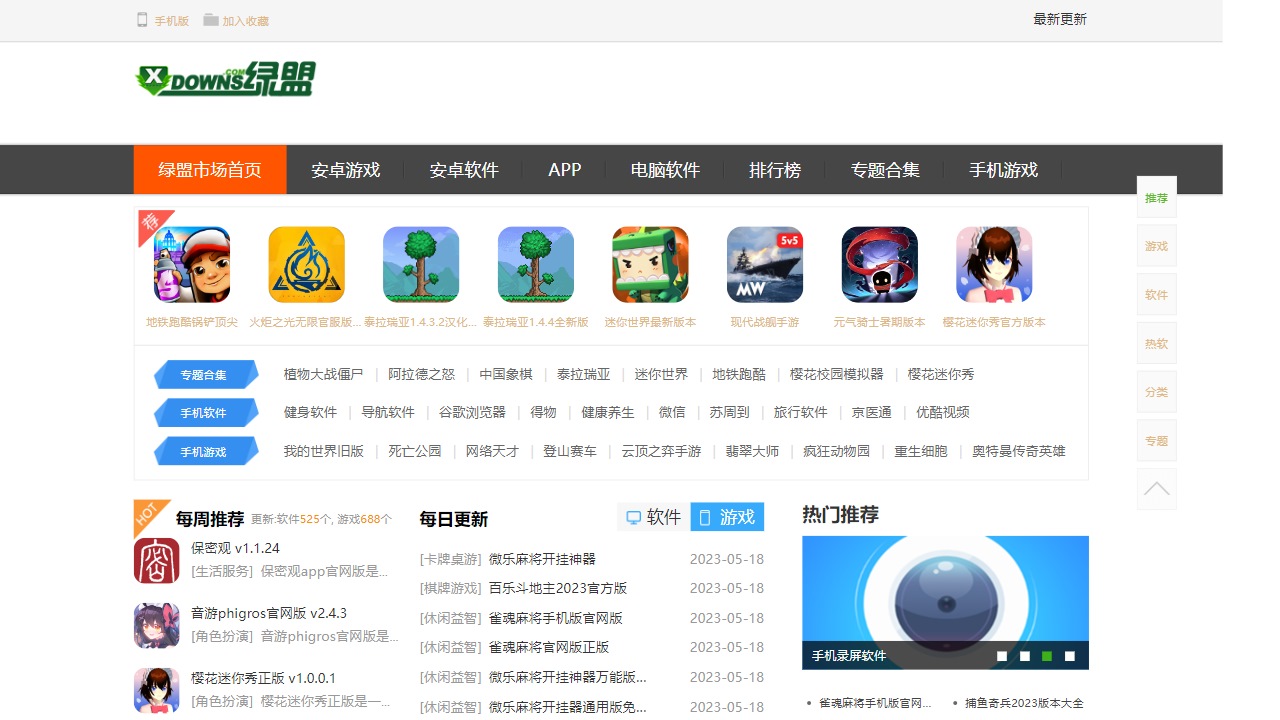The height and width of the screenshot is (720, 1280).
Task: Select the fourth carousel indicator dot
Action: pos(1070,656)
